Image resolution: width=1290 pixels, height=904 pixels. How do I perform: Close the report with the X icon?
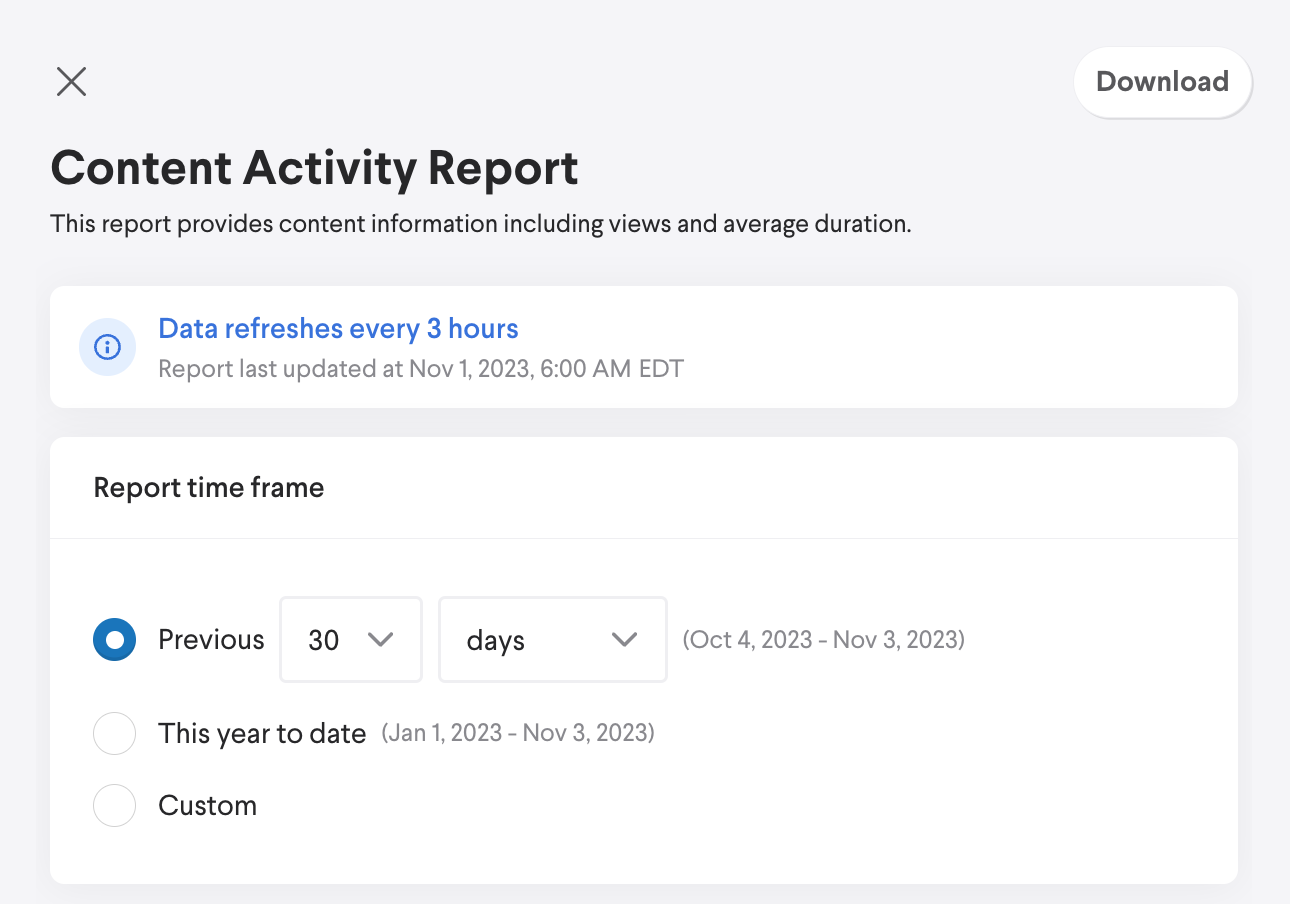[72, 81]
